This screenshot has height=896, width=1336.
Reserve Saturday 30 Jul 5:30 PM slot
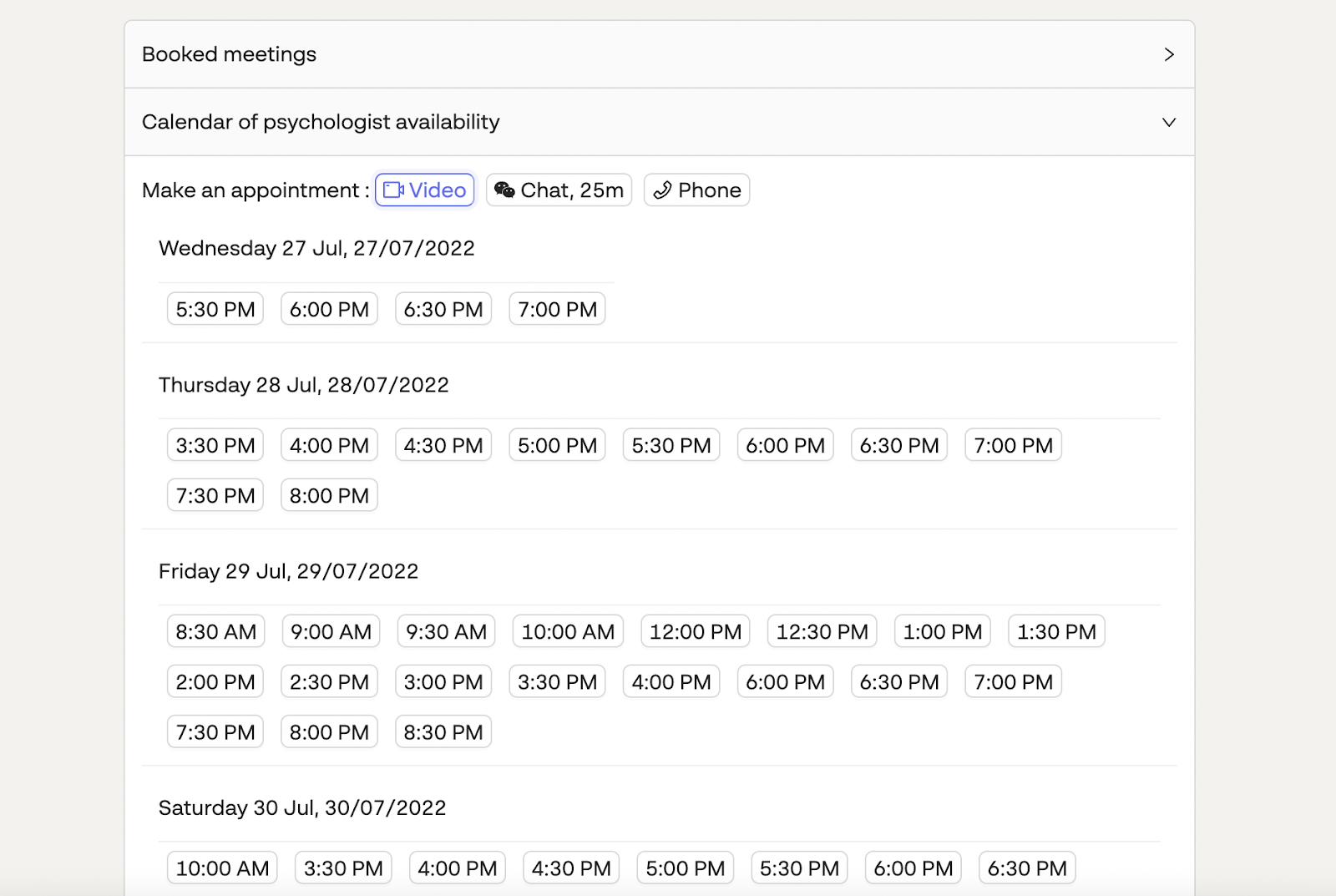(x=799, y=868)
